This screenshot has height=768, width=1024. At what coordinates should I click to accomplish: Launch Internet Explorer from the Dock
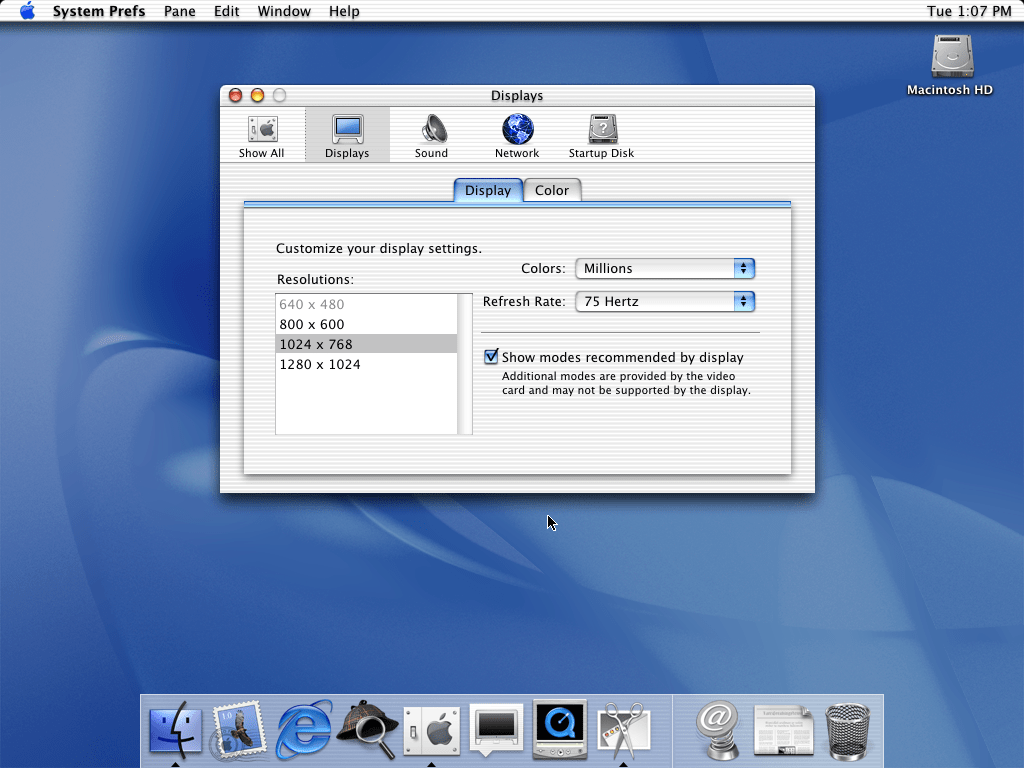(x=304, y=728)
